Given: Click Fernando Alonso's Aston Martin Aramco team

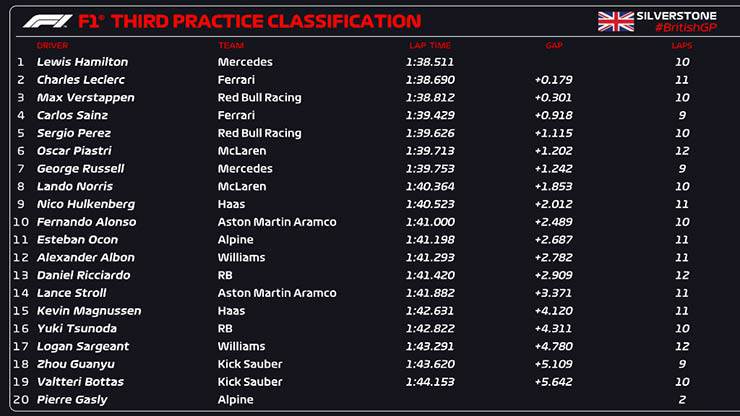Looking at the screenshot, I should tap(277, 222).
